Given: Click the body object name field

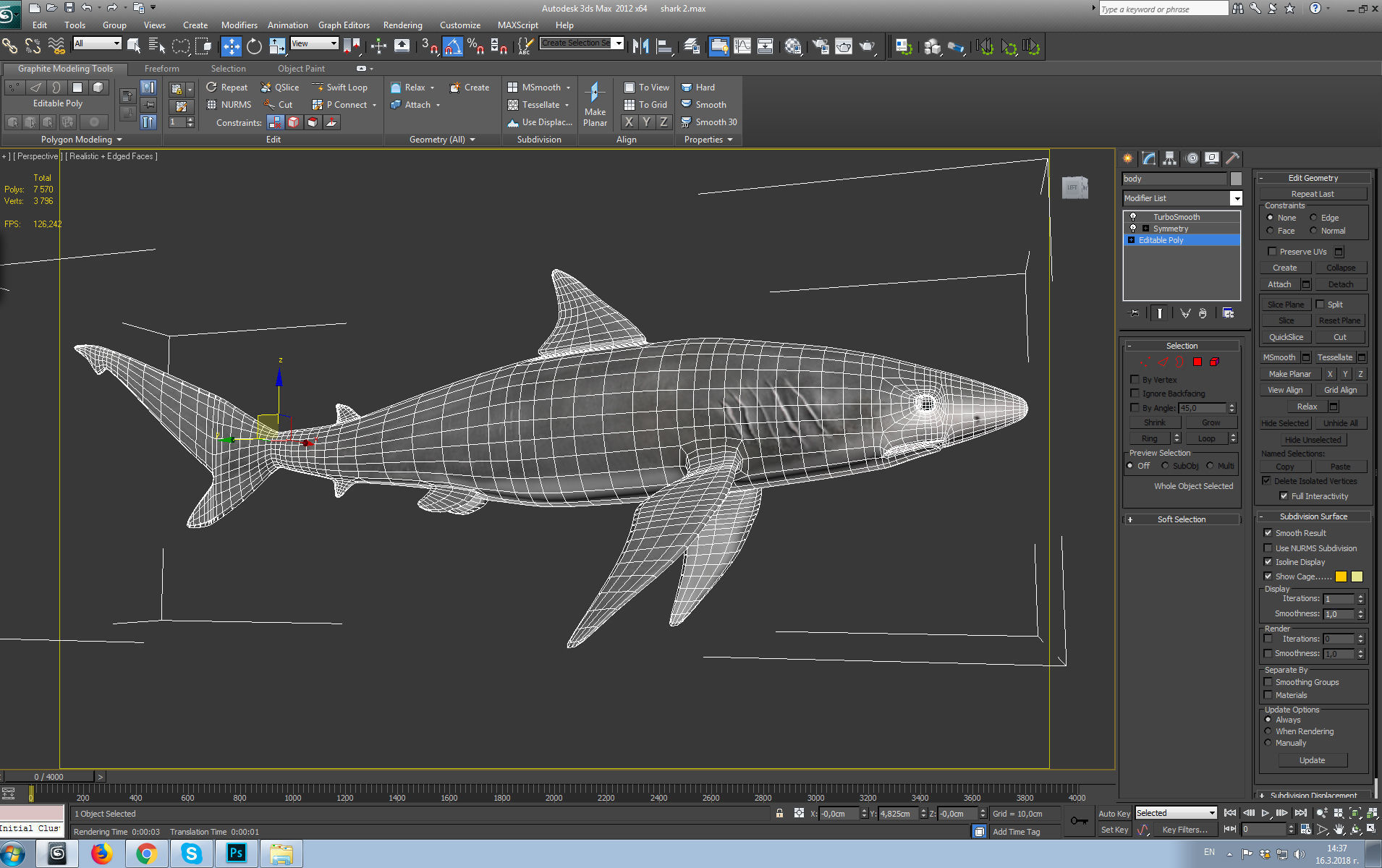Looking at the screenshot, I should 1174,179.
